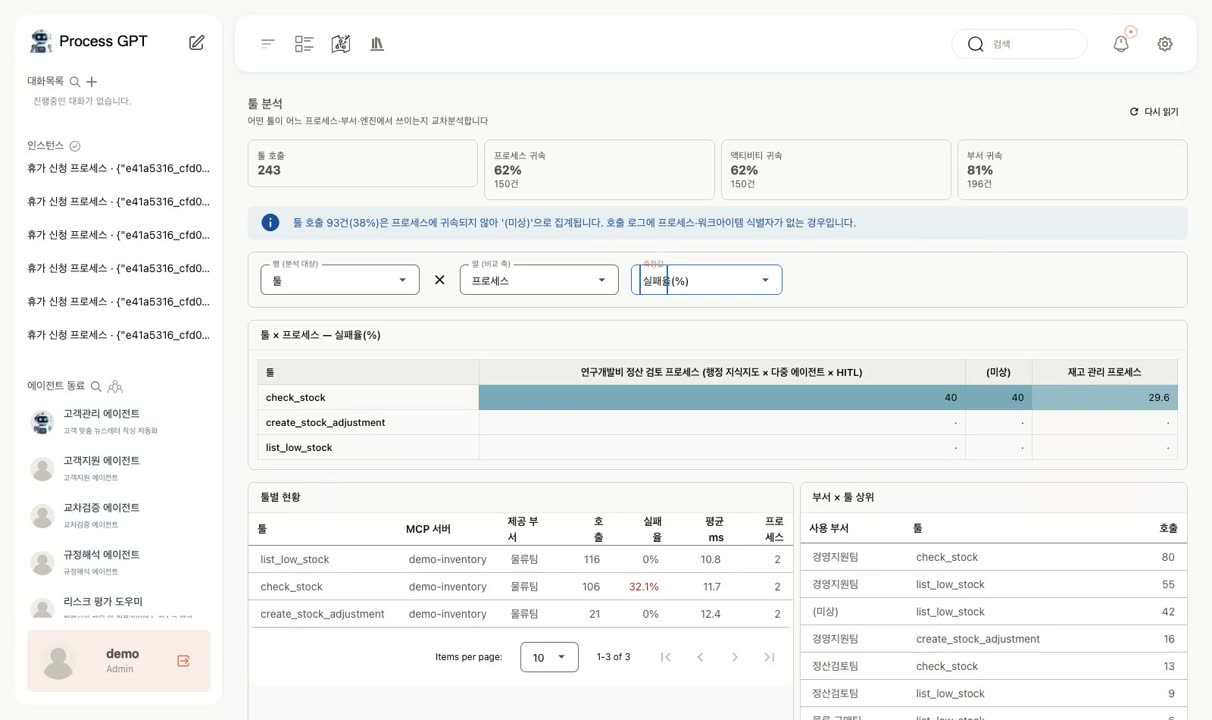Screen dimensions: 1212x720
Task: Select the 액티비티 귀속 62% card
Action: (x=836, y=169)
